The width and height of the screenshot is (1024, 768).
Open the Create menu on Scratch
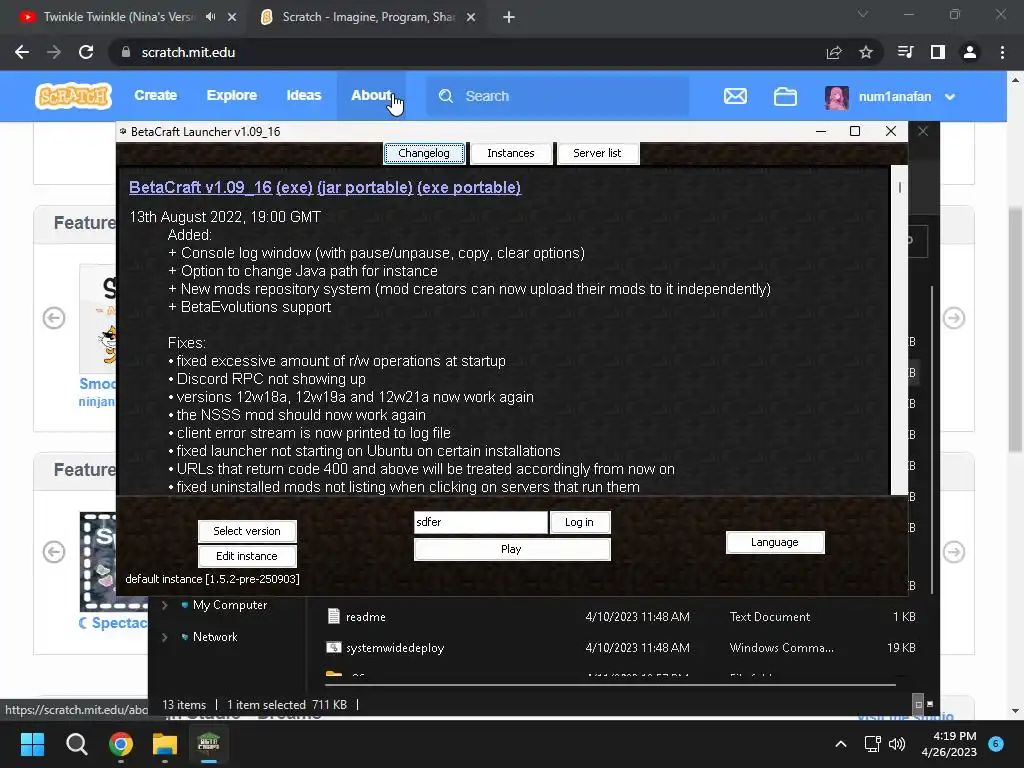coord(155,95)
